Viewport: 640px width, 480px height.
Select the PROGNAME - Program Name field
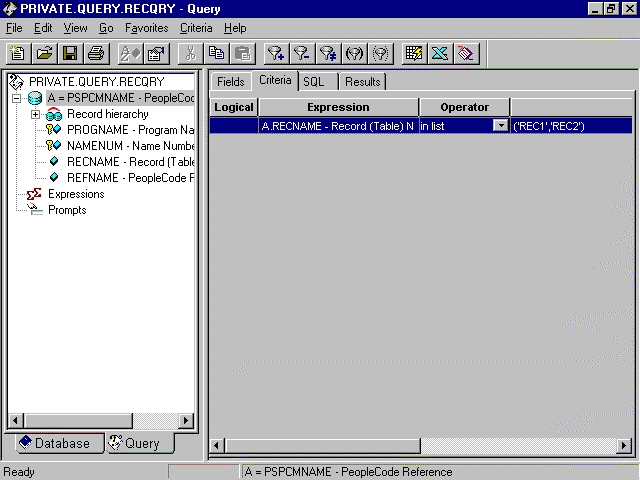(x=131, y=130)
